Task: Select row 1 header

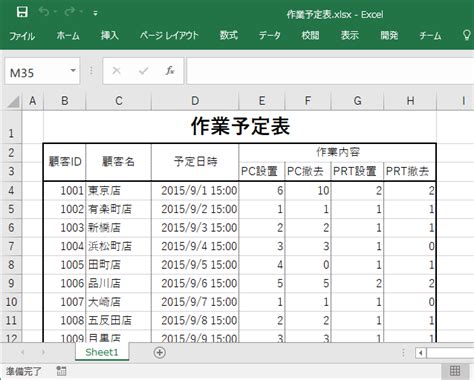Action: click(x=11, y=127)
